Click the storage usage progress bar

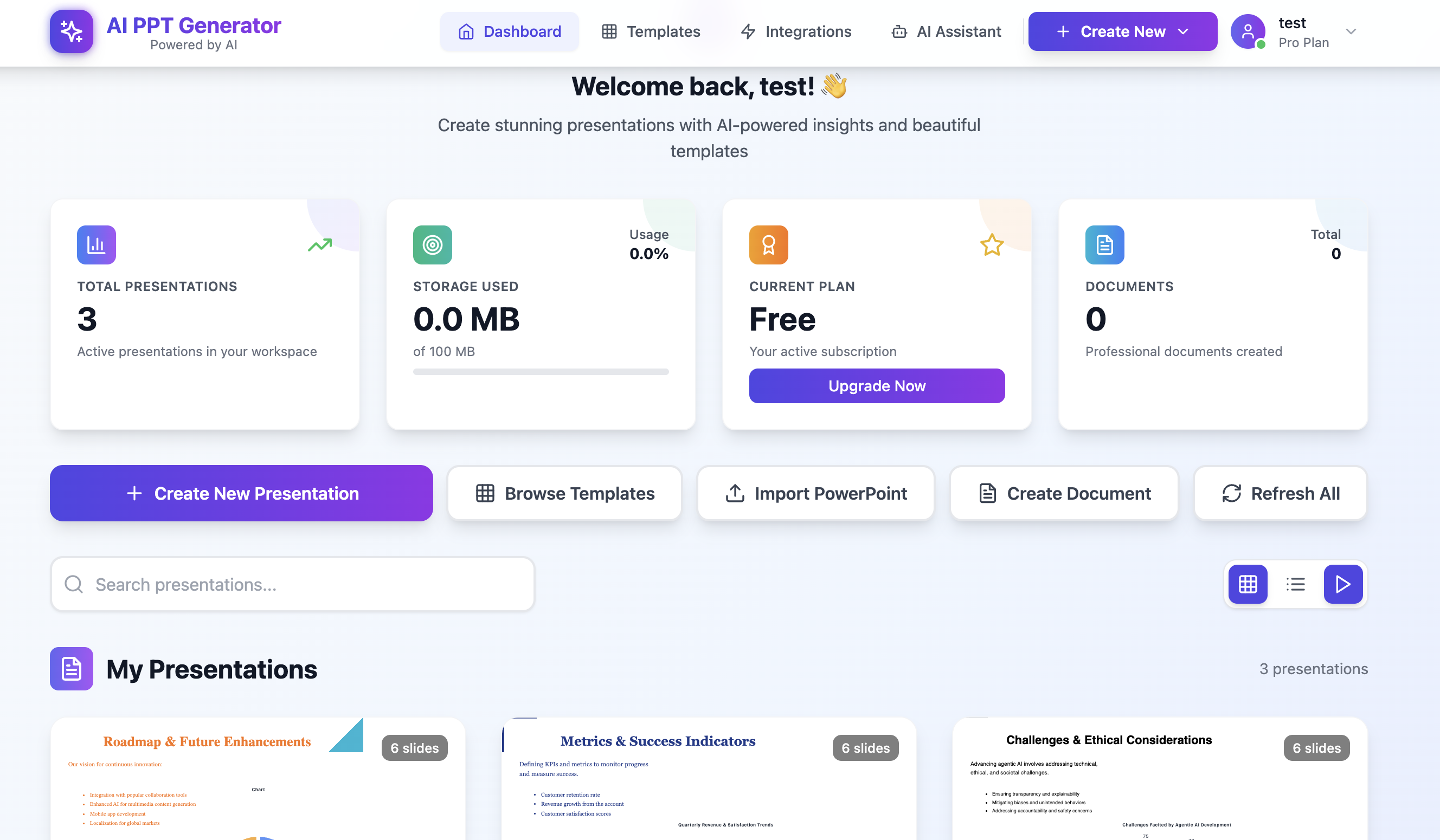pos(541,372)
